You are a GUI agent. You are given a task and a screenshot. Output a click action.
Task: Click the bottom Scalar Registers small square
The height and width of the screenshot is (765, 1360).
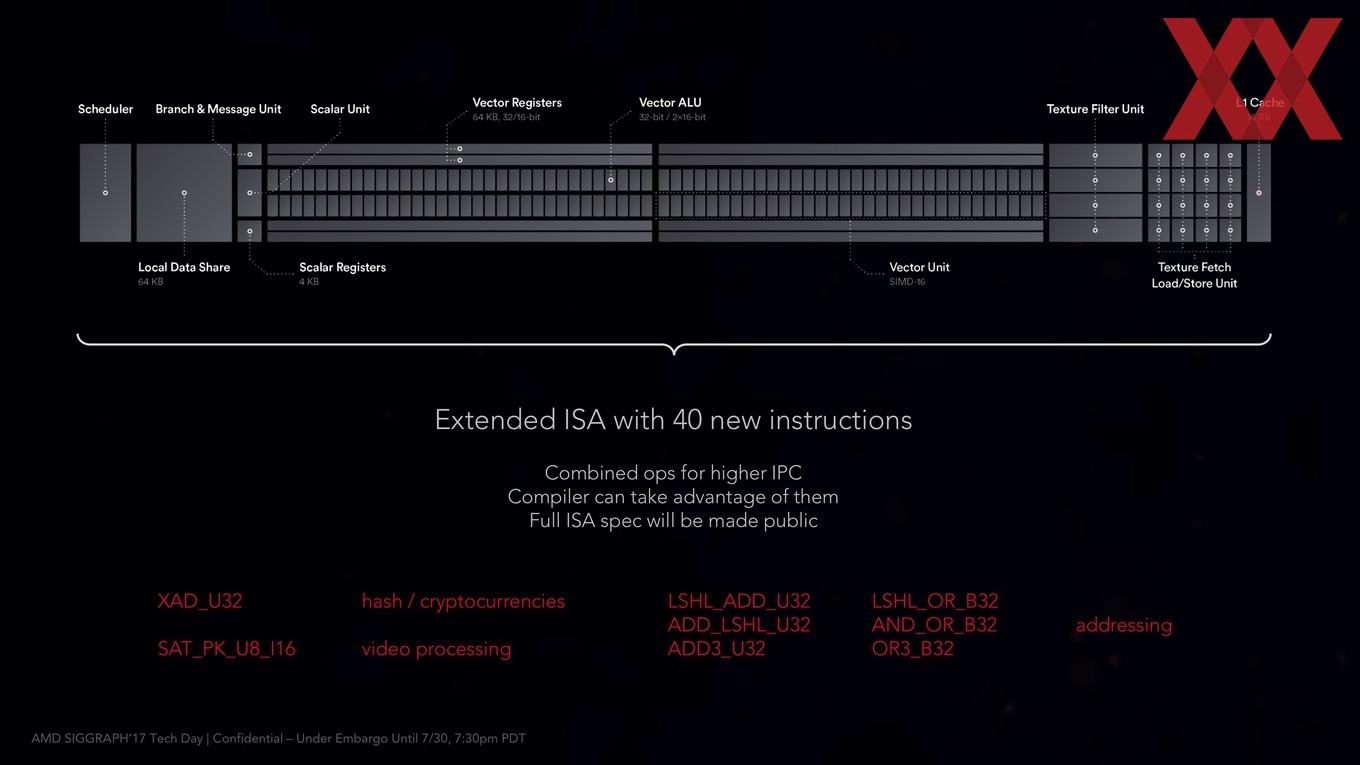coord(250,231)
